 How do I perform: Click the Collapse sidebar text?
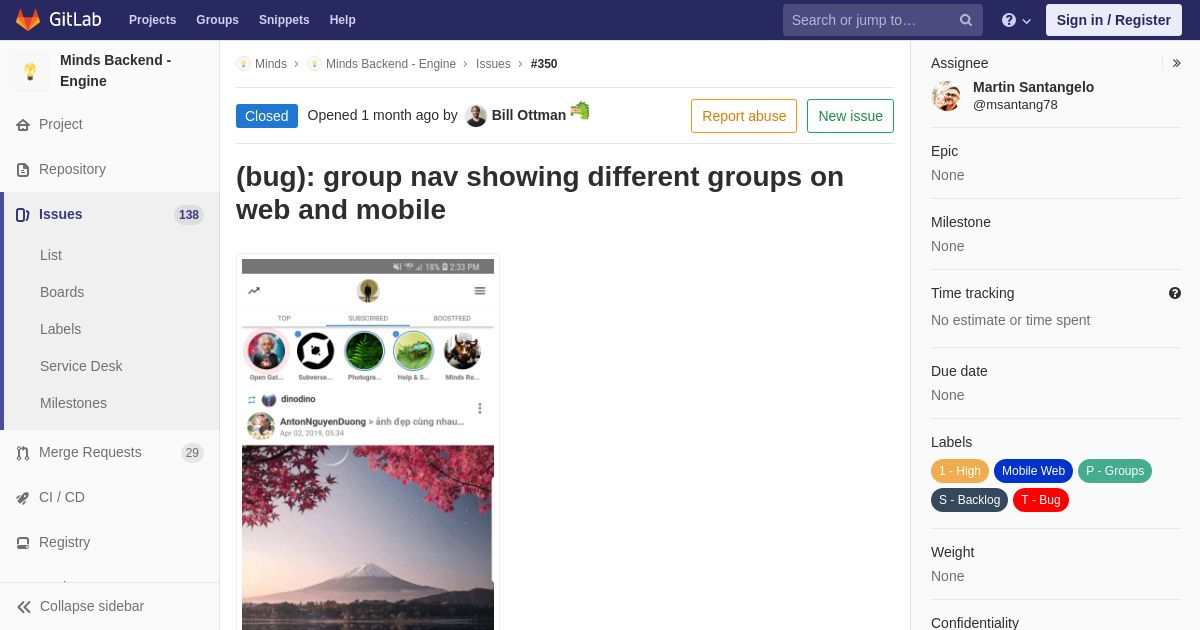[92, 606]
